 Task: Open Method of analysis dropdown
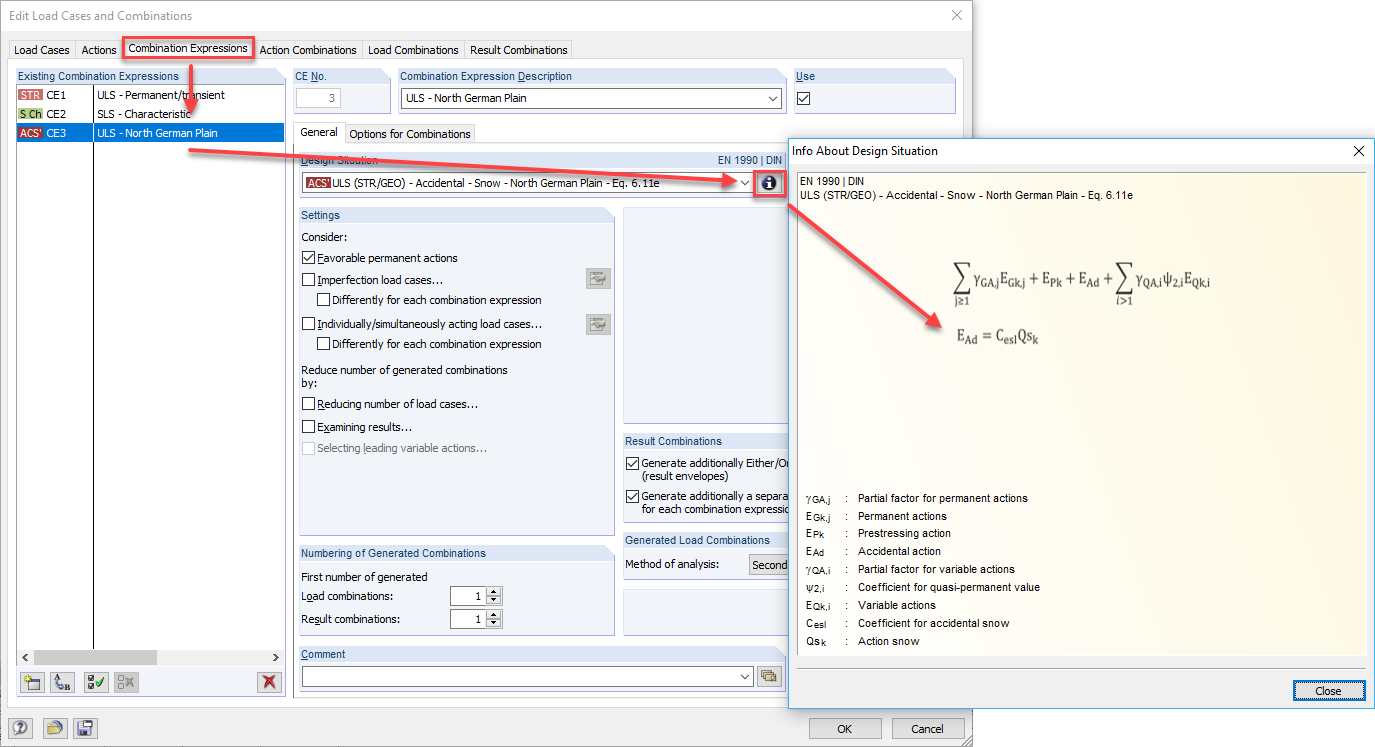pyautogui.click(x=768, y=565)
